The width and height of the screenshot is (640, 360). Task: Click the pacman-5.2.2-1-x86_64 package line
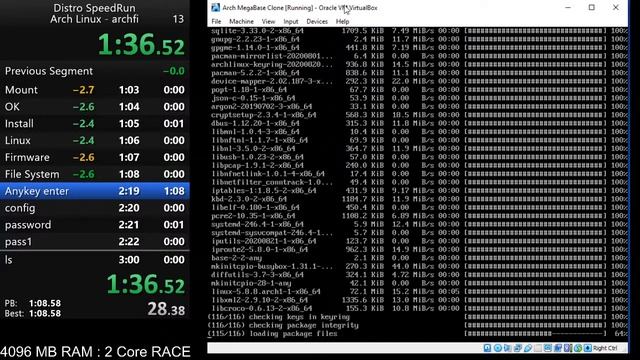(x=419, y=73)
